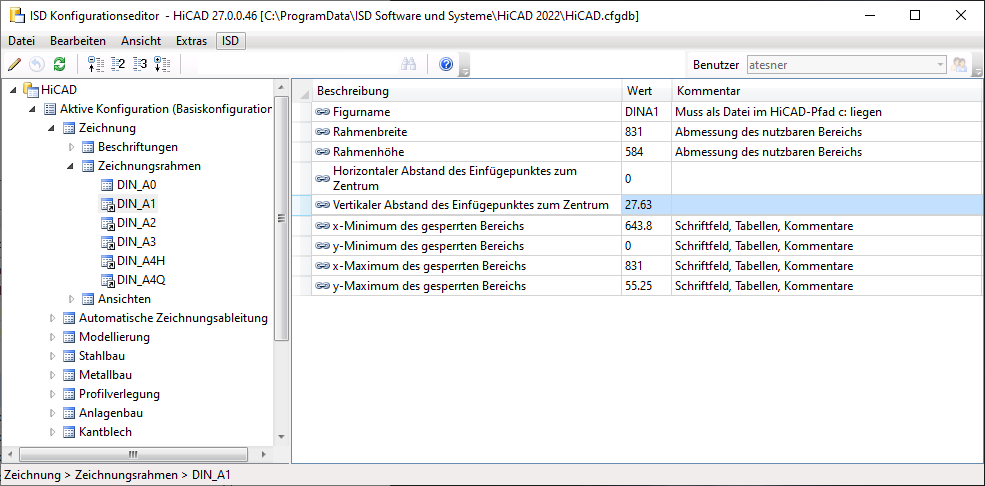Viewport: 985px width, 486px height.
Task: Sort by Wert column header
Action: point(647,91)
